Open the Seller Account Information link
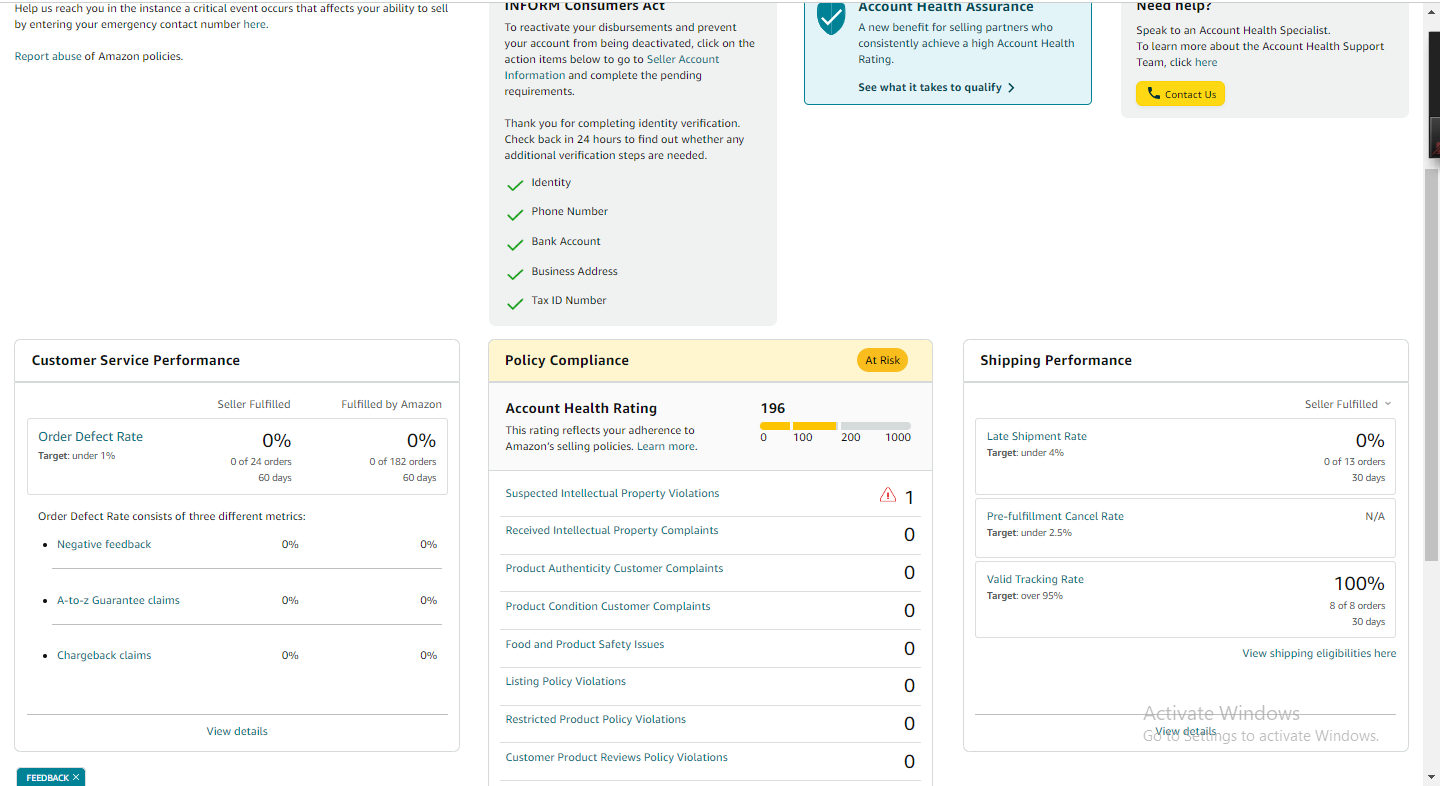The image size is (1440, 786). point(612,67)
